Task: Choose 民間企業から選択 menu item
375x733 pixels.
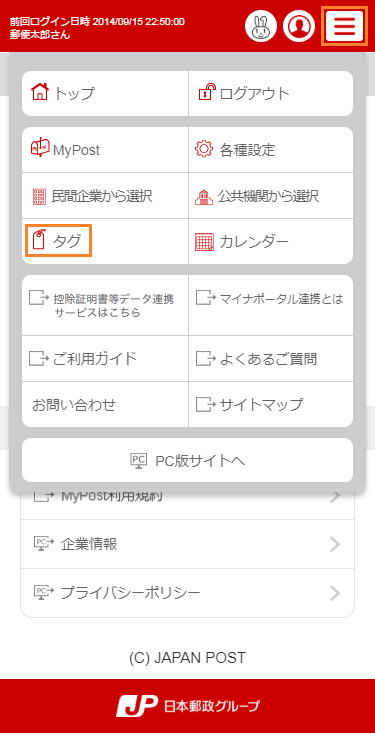Action: tap(105, 195)
